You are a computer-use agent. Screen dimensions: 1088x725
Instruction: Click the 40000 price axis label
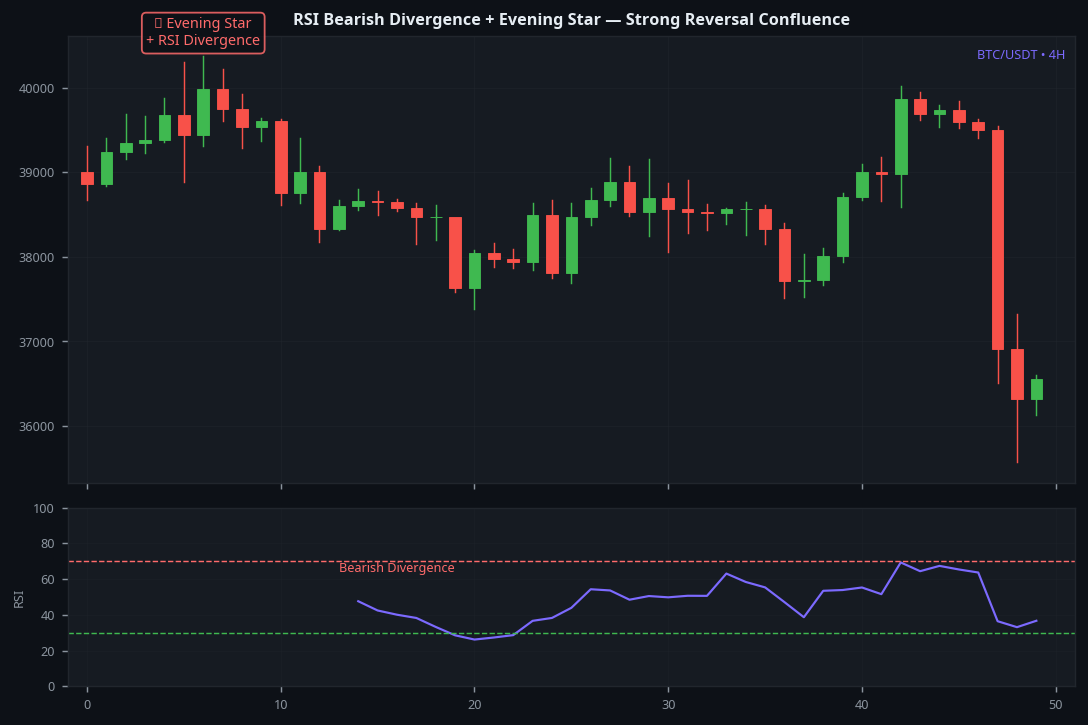point(37,89)
